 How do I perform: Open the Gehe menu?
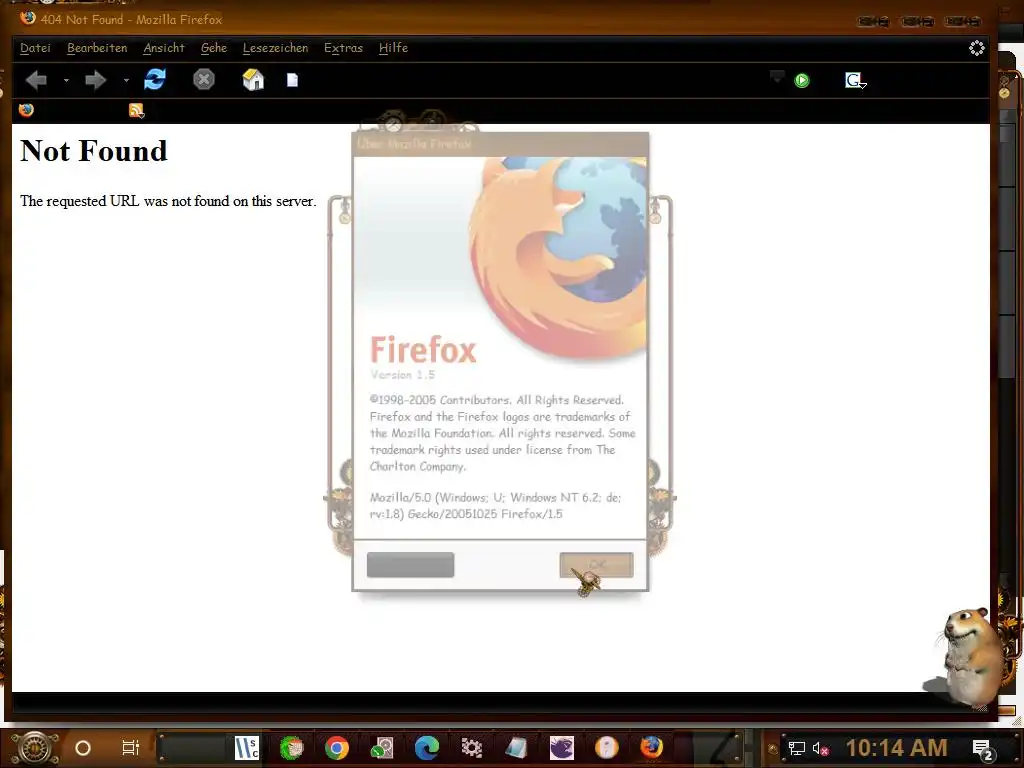tap(214, 48)
